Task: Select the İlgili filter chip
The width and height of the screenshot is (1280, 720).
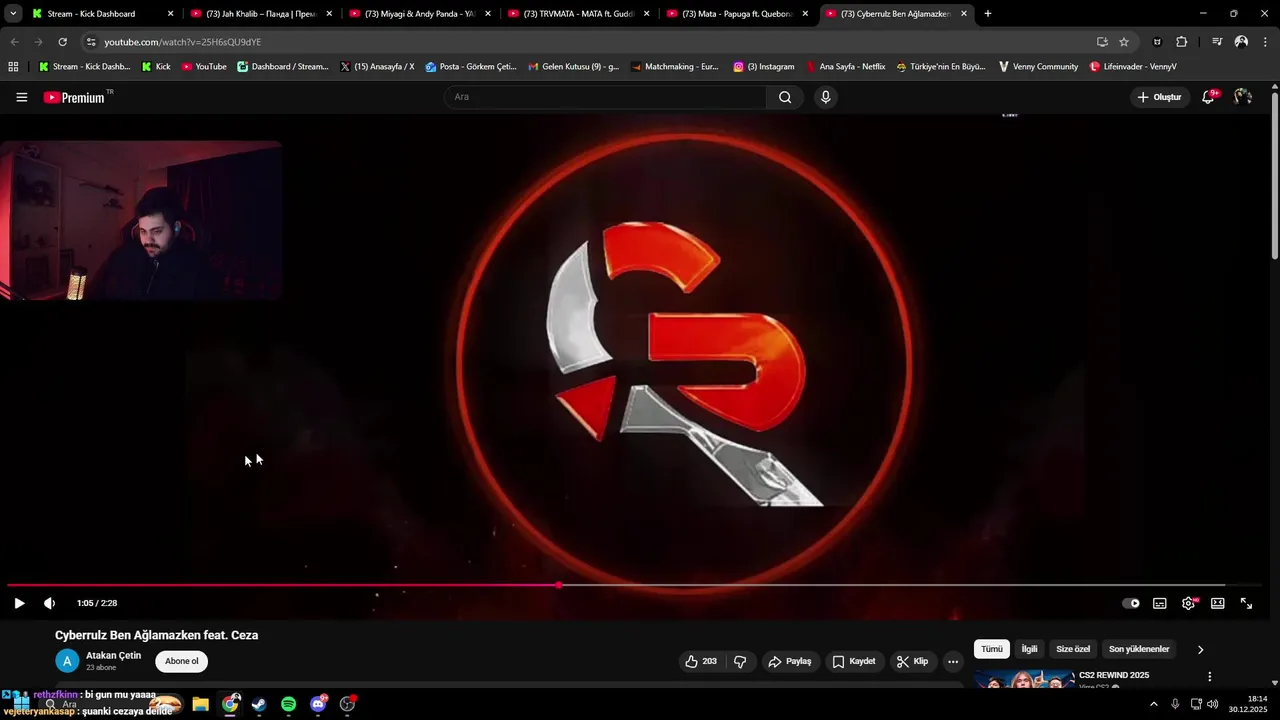Action: [1029, 649]
